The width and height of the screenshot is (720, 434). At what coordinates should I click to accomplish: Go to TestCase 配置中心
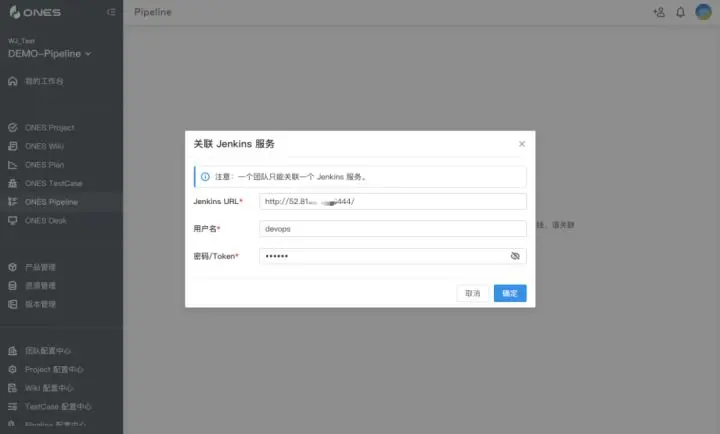[58, 406]
